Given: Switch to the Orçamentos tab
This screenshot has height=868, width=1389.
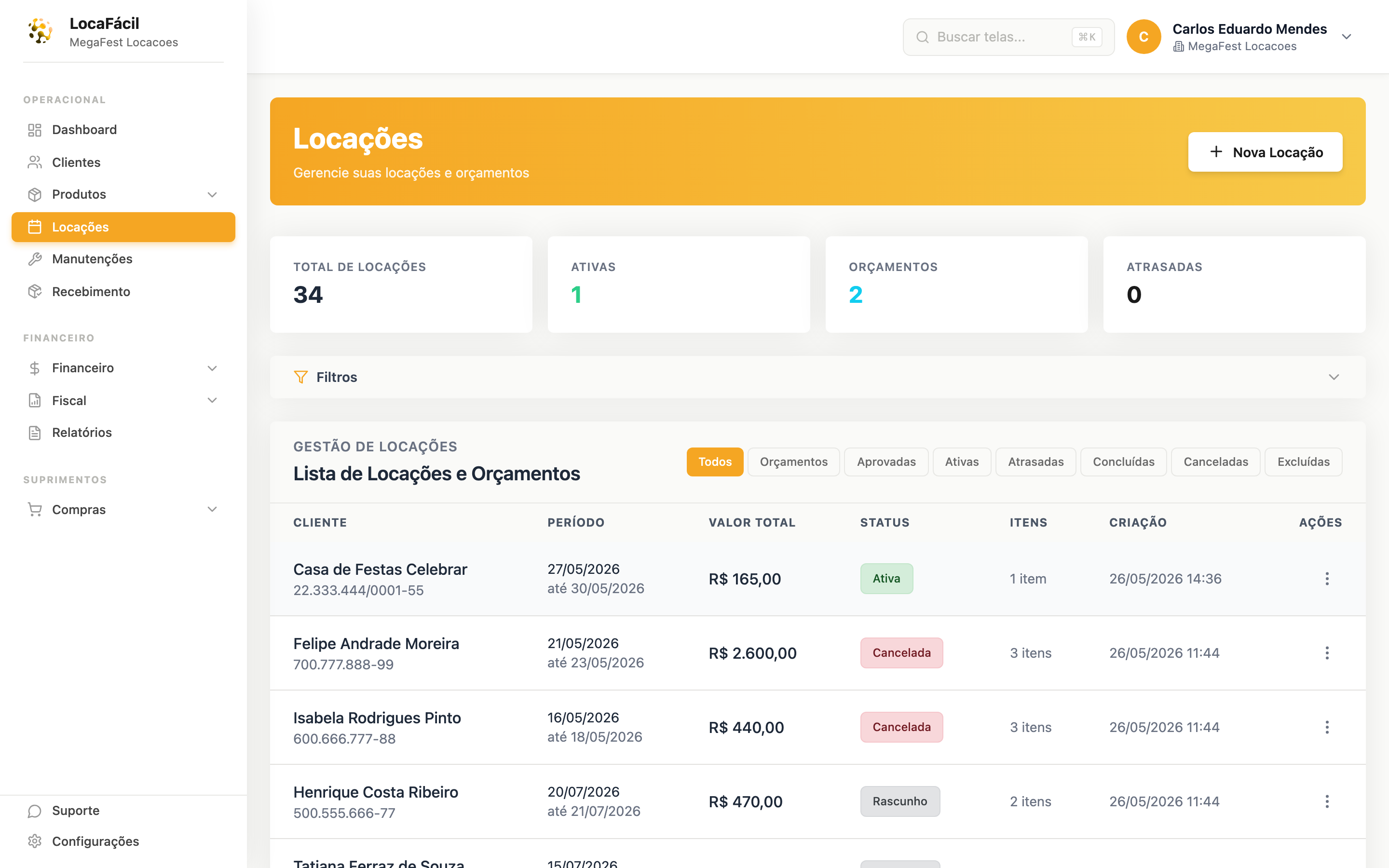Looking at the screenshot, I should click(x=794, y=462).
